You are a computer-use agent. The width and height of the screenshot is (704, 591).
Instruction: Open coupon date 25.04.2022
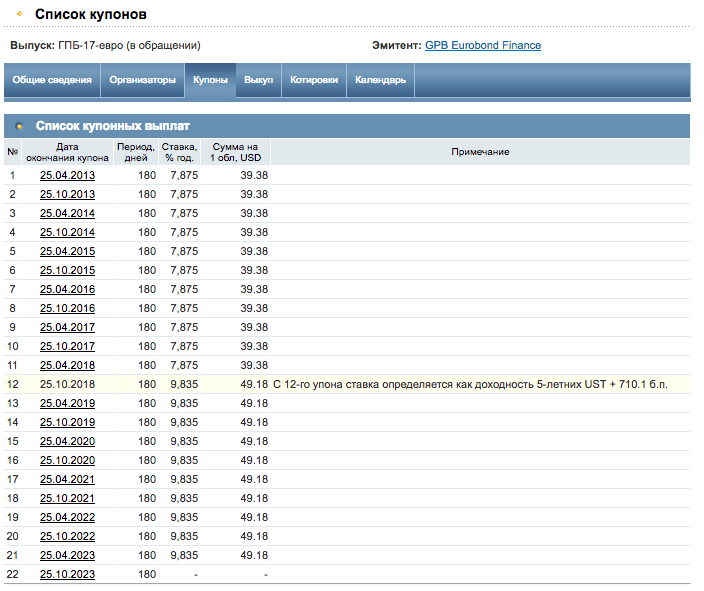pos(67,518)
